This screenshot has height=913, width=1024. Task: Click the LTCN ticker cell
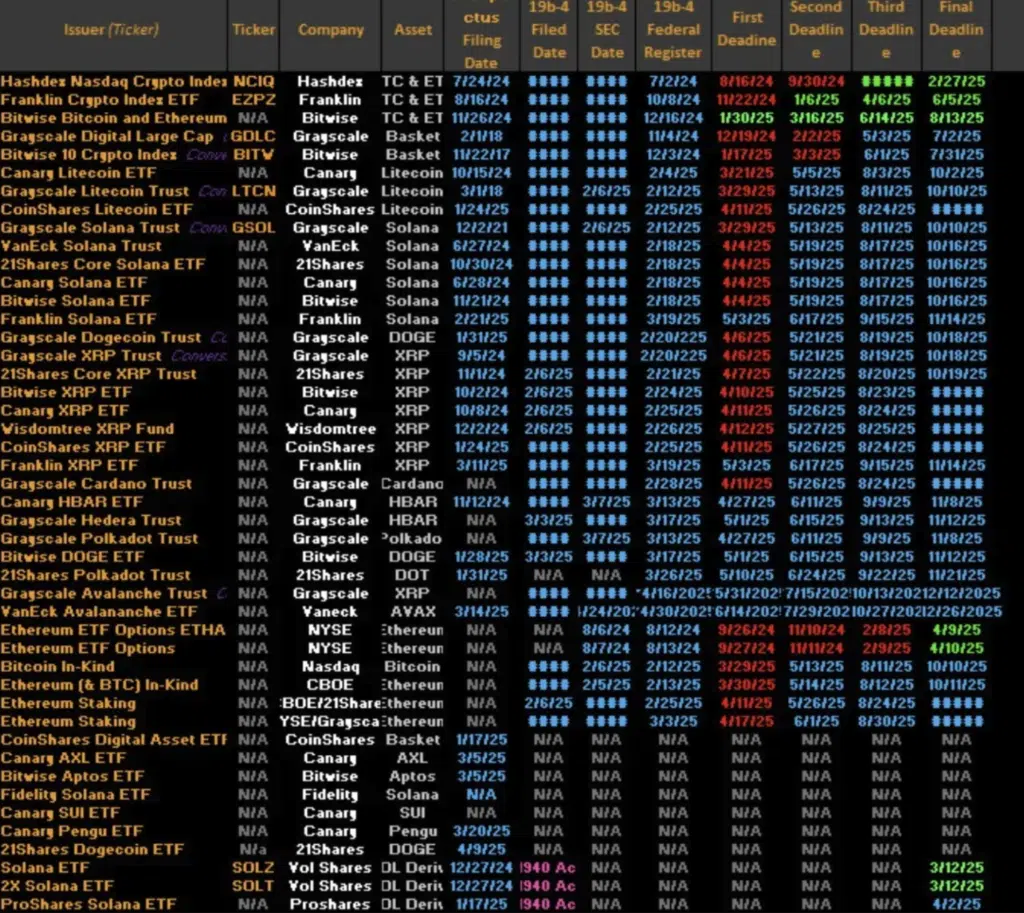253,191
